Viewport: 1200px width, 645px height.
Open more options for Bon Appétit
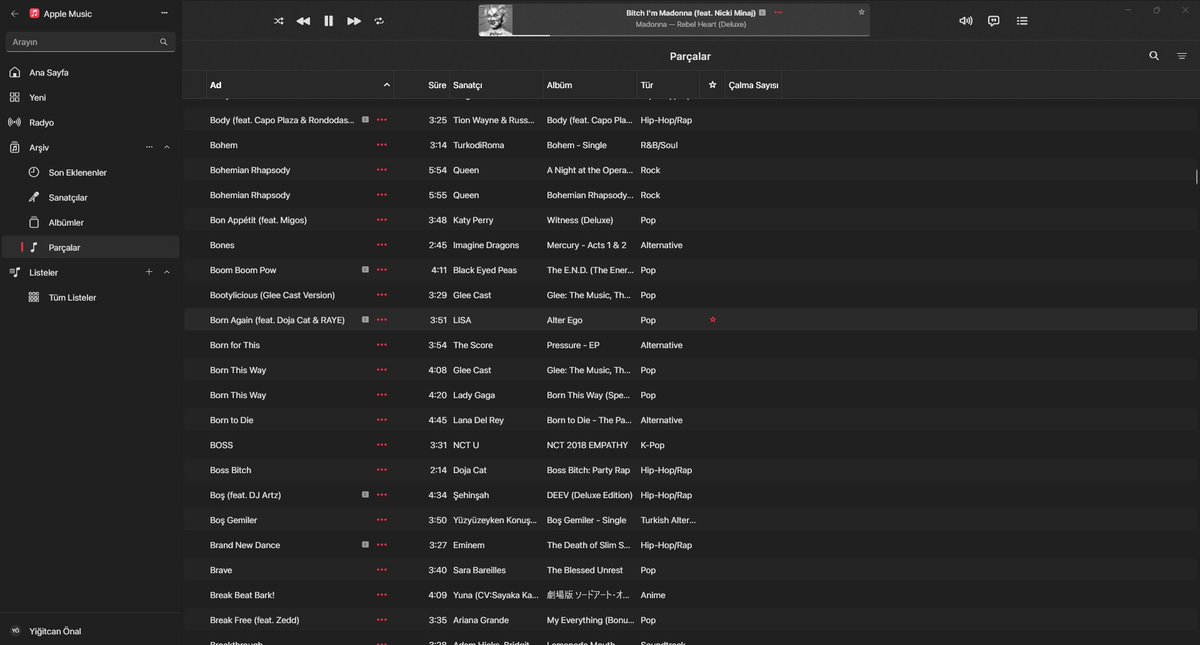click(x=381, y=220)
